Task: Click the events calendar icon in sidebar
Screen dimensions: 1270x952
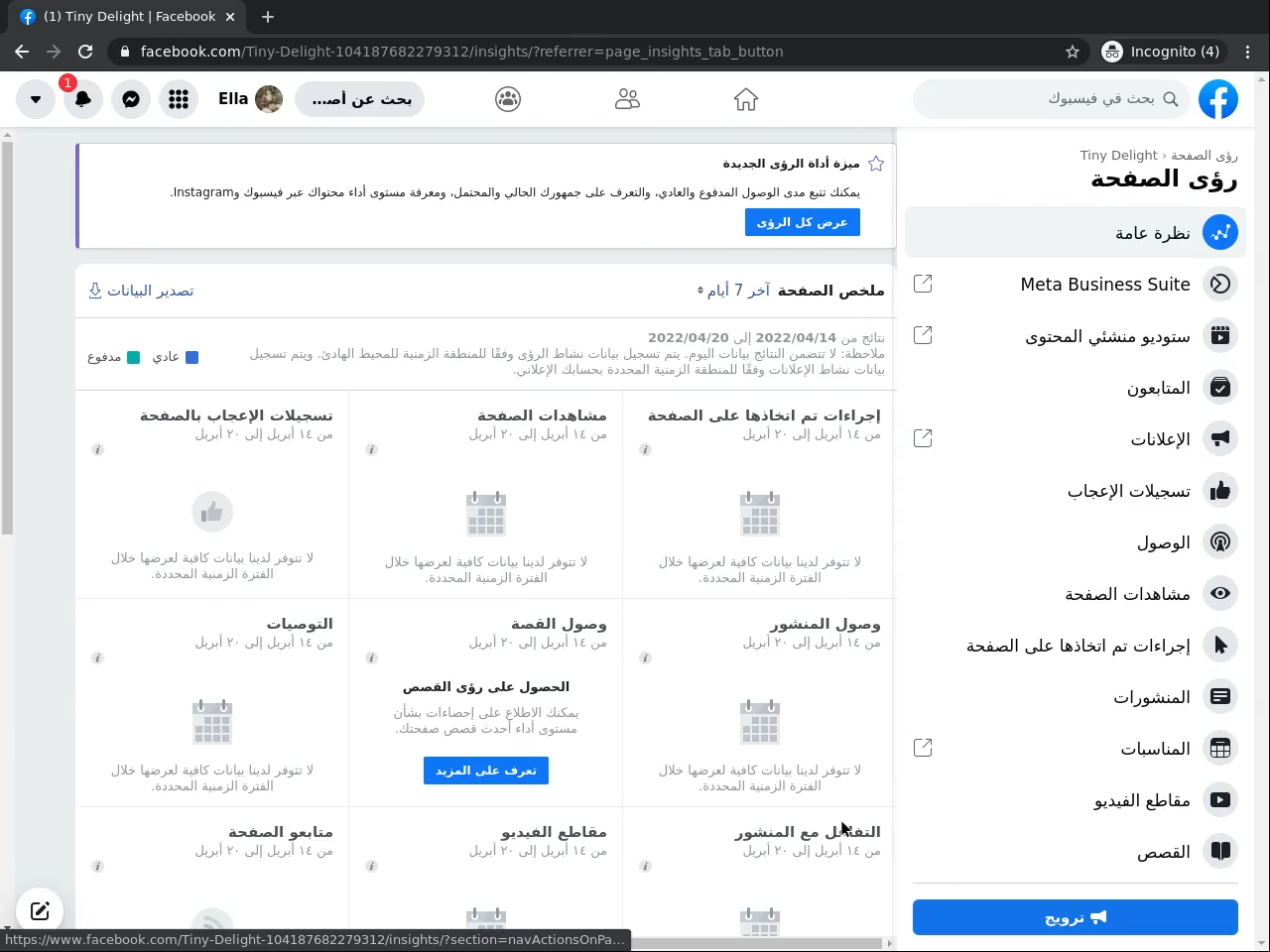Action: (1220, 748)
